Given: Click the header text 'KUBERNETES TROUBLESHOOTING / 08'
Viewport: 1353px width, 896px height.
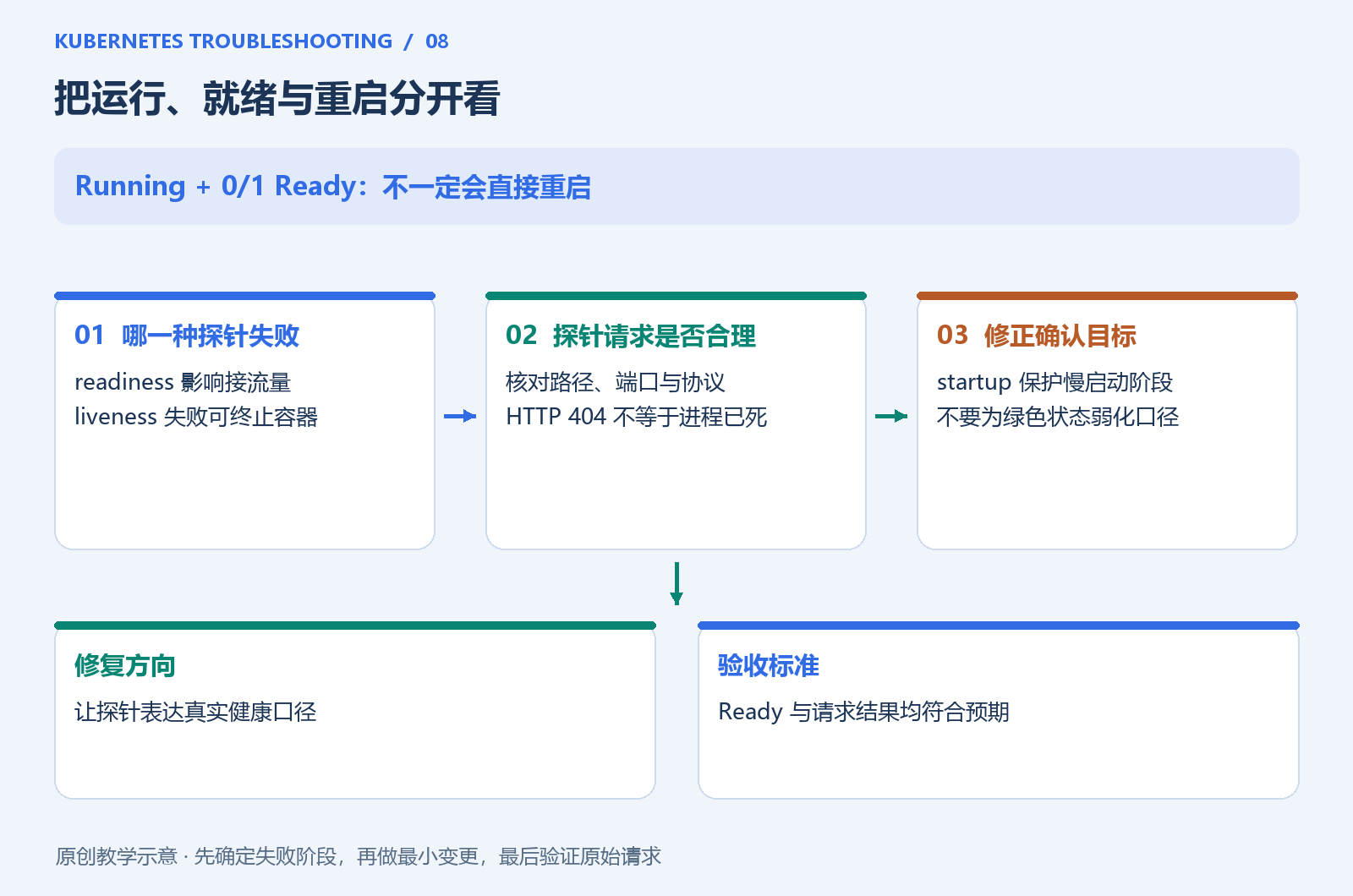Looking at the screenshot, I should coord(251,41).
